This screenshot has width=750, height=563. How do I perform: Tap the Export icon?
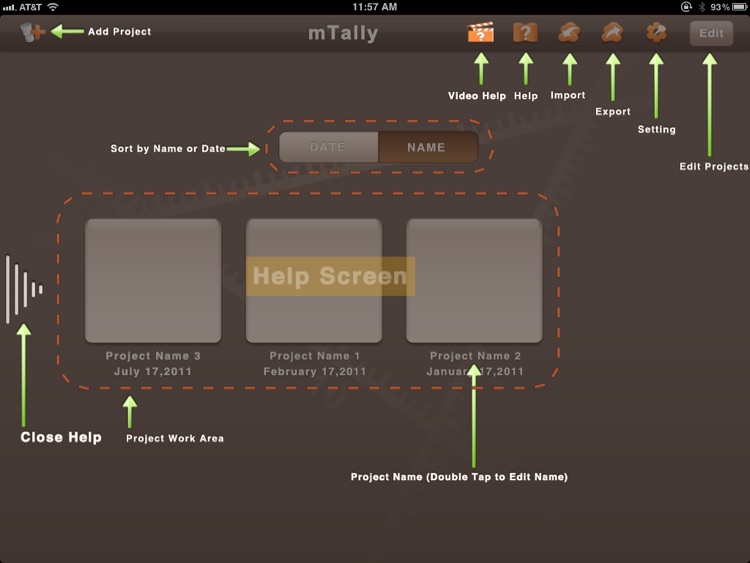(612, 33)
